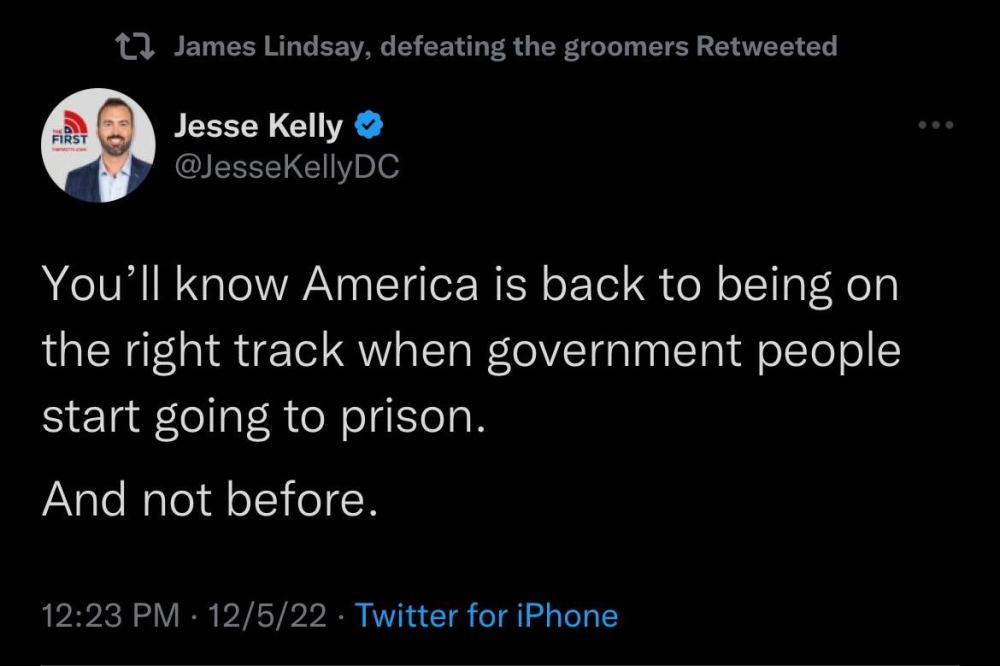Click the tweet line 'start going to prison.'
Viewport: 1000px width, 666px height.
coord(264,418)
